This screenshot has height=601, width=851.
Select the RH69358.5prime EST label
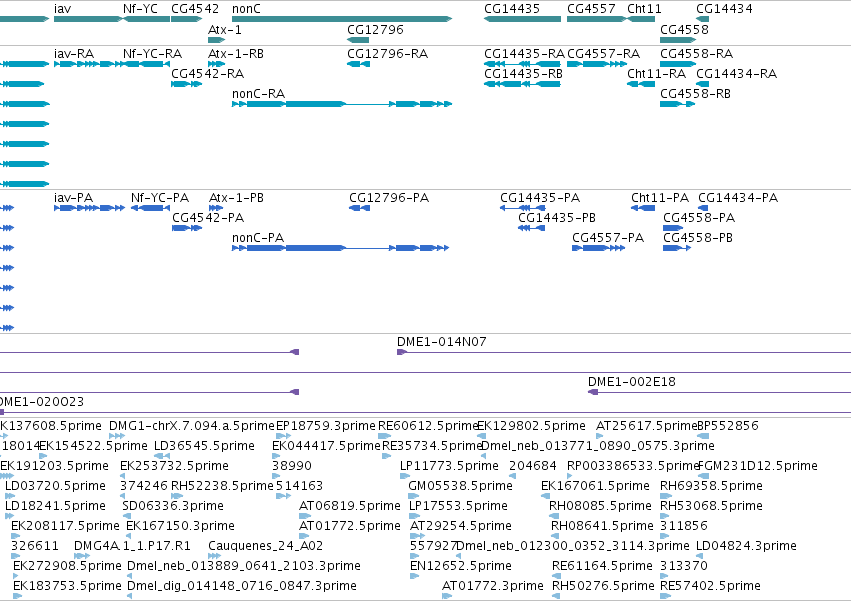tap(712, 485)
